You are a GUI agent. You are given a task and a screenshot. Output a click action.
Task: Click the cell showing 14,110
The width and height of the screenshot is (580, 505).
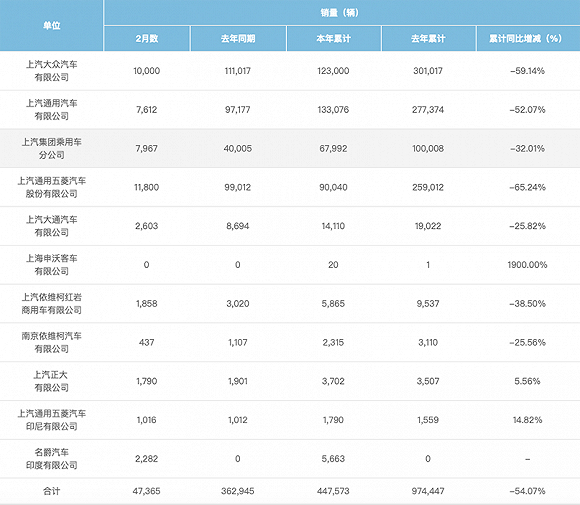333,226
